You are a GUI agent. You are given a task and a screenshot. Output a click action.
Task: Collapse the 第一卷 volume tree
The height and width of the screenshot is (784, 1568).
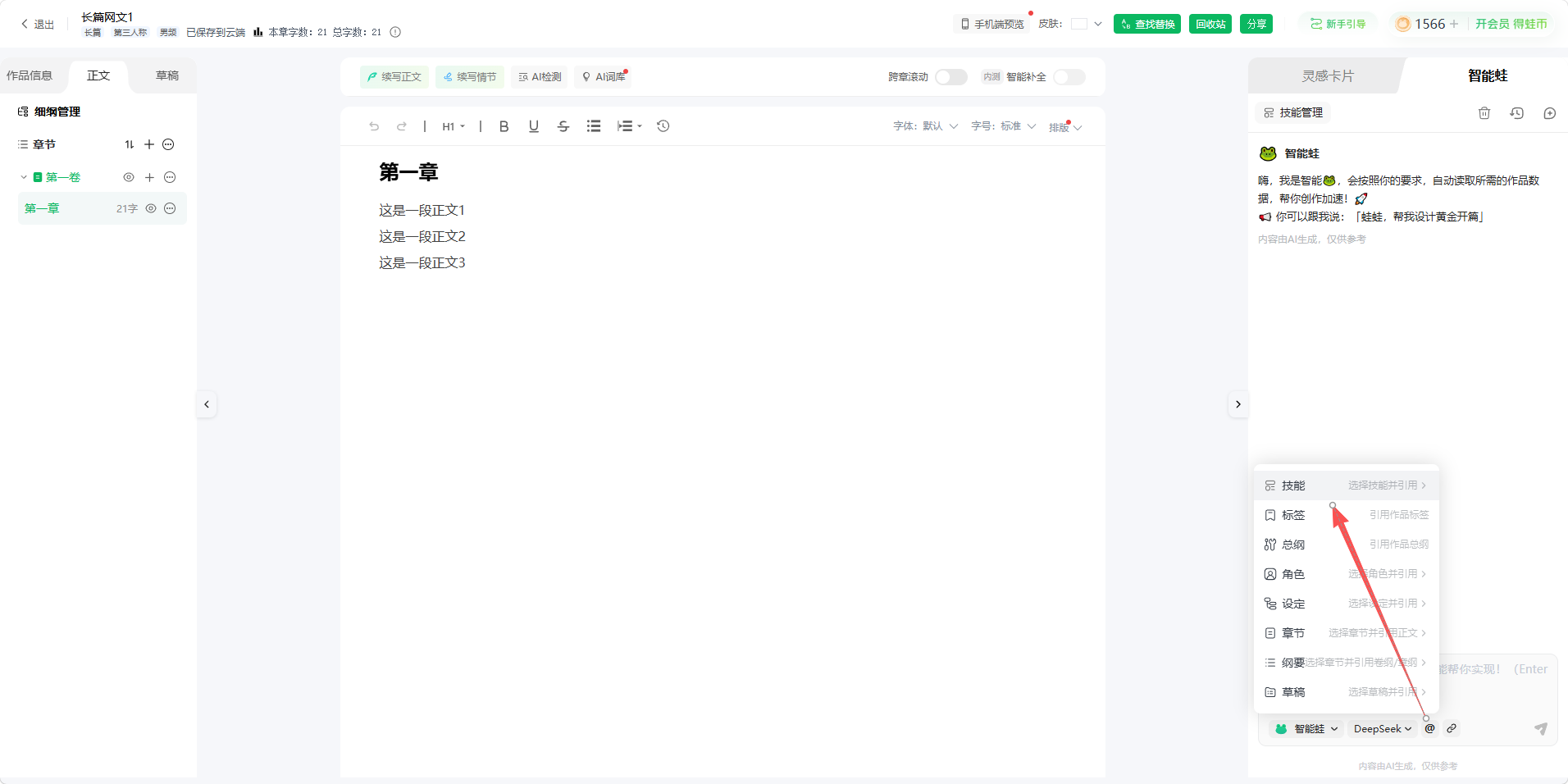coord(24,177)
